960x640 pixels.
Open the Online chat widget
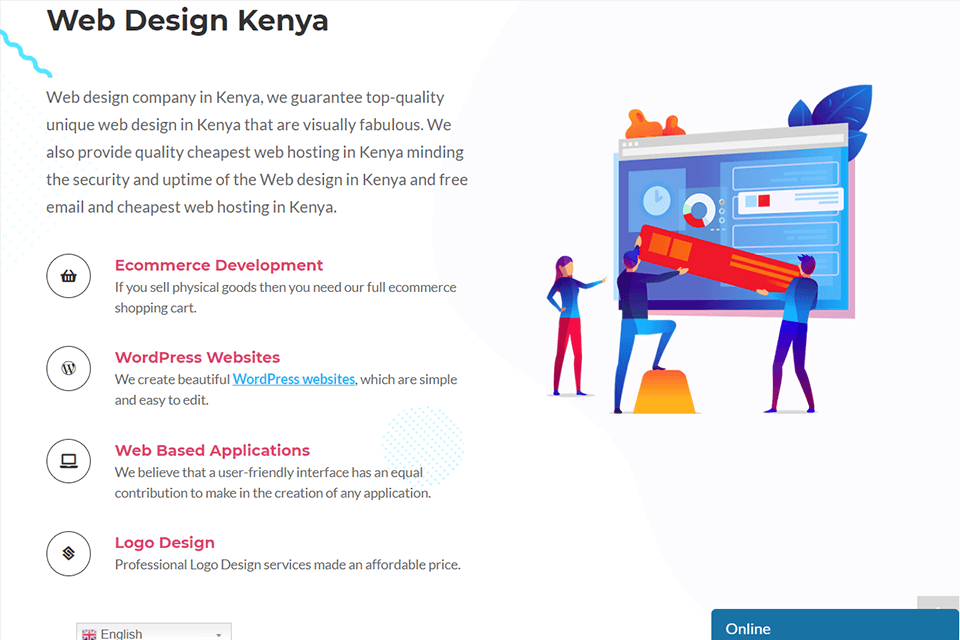(835, 625)
